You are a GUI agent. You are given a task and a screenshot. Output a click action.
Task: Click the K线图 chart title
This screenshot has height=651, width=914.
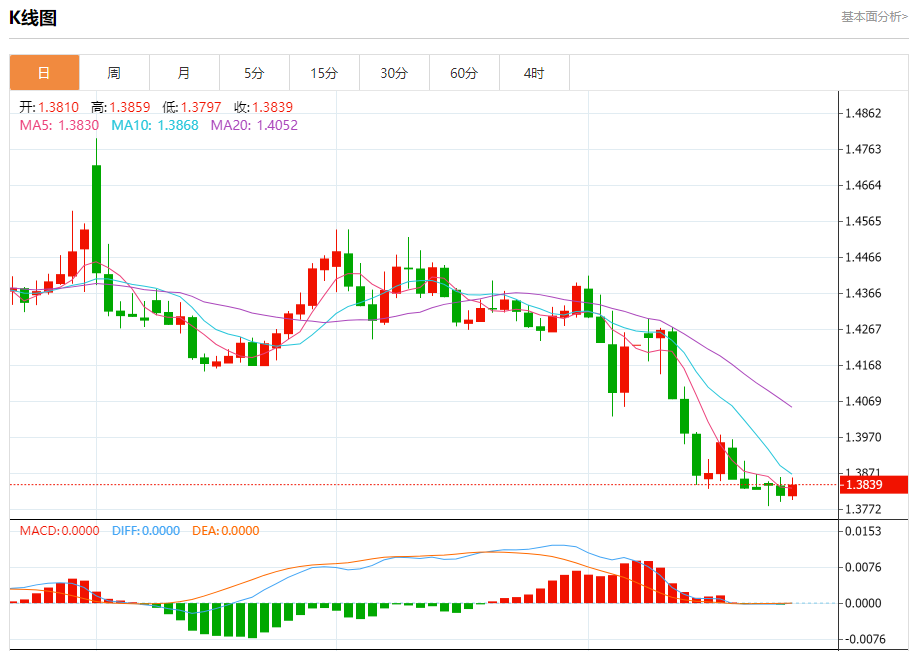33,17
